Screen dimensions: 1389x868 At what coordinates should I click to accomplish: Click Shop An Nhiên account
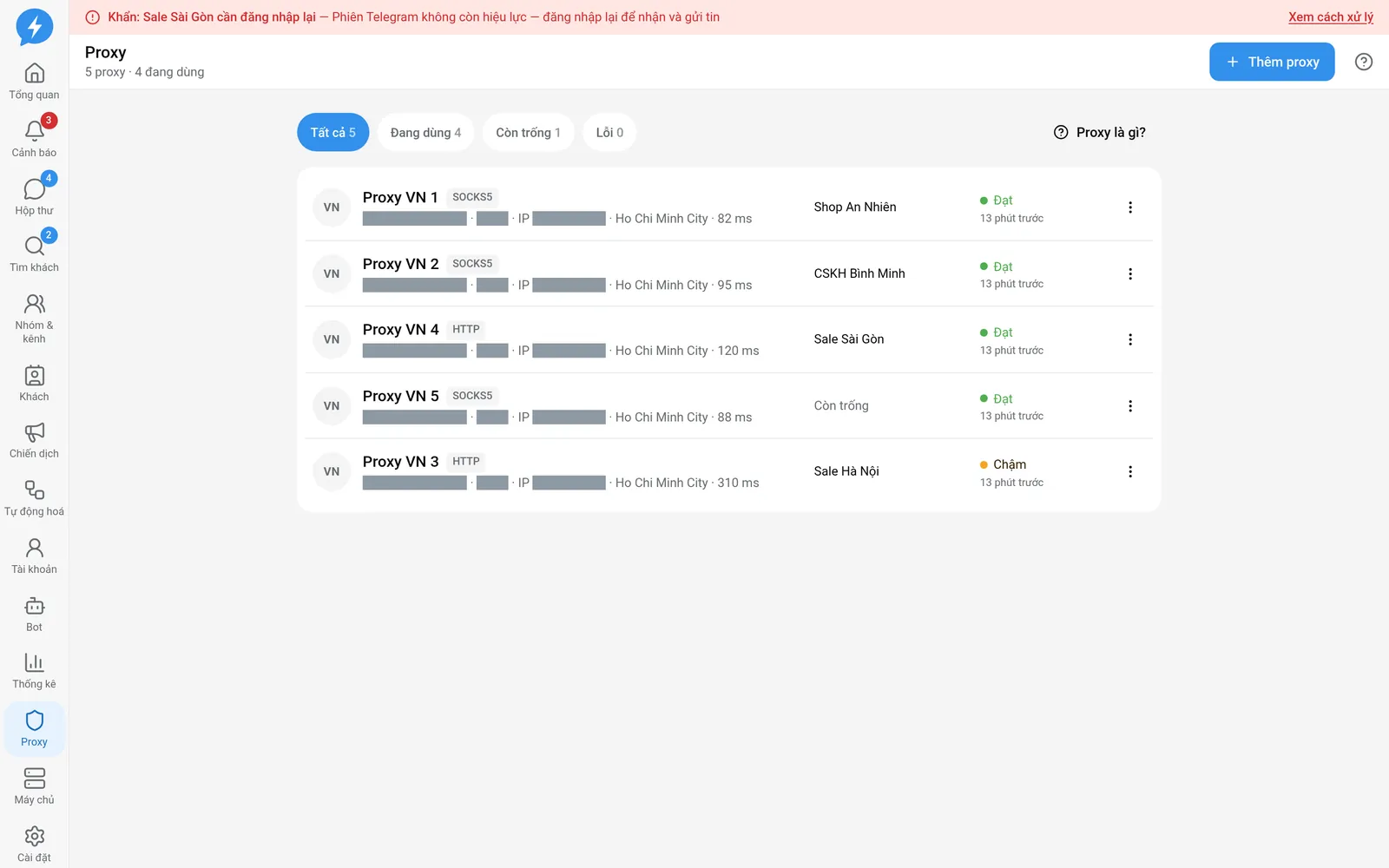coord(855,207)
